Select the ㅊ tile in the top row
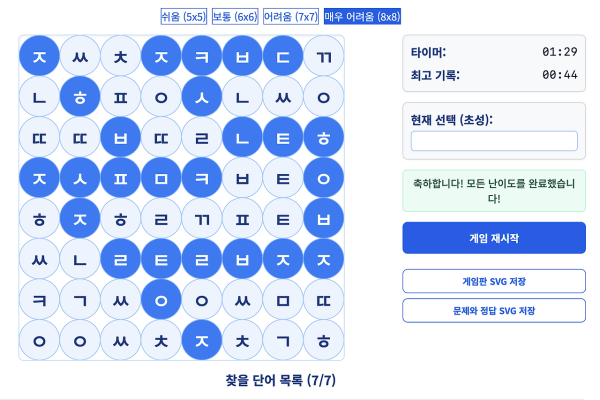The image size is (600, 400). coord(121,56)
